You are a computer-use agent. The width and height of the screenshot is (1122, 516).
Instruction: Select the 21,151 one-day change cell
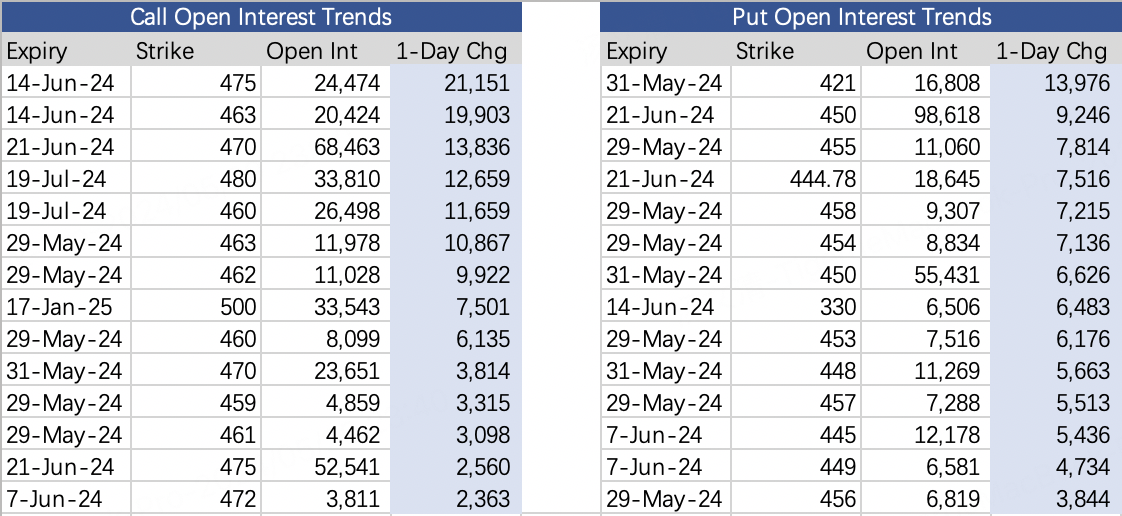456,82
